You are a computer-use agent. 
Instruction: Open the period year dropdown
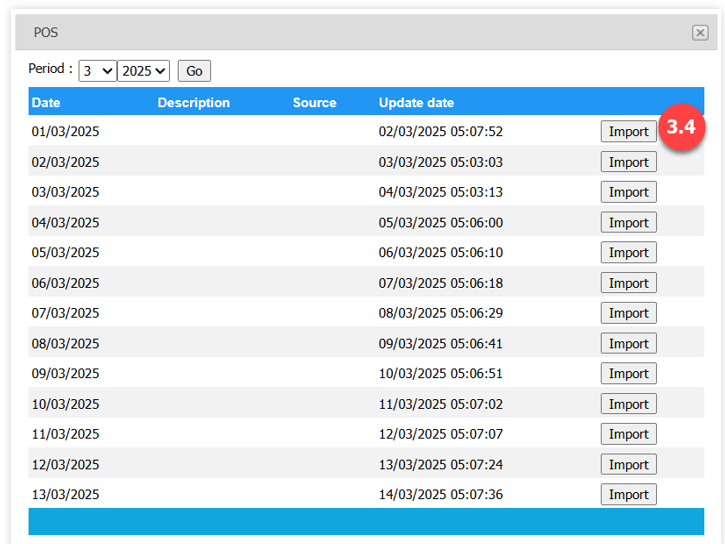(143, 71)
